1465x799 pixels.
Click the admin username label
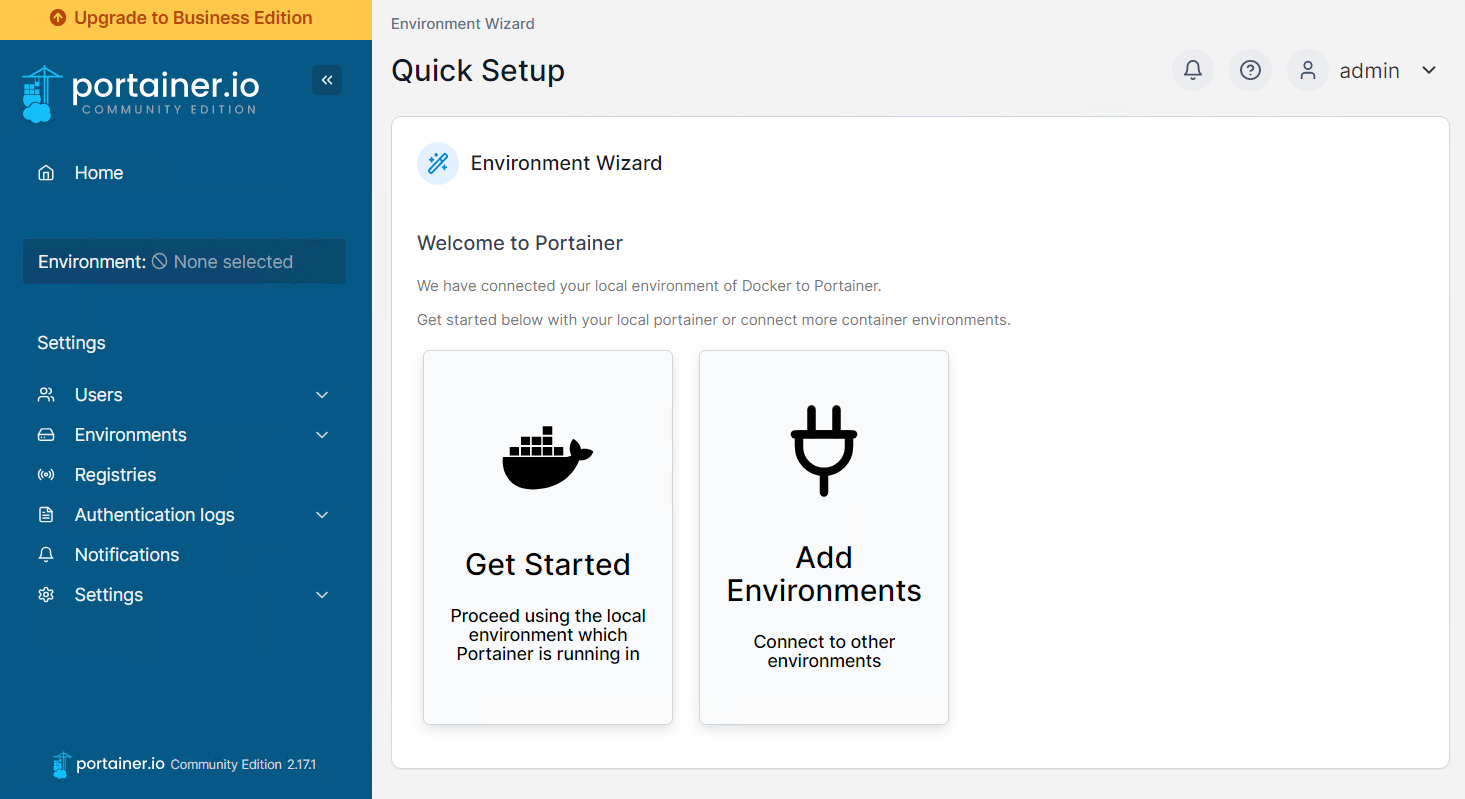(x=1369, y=71)
